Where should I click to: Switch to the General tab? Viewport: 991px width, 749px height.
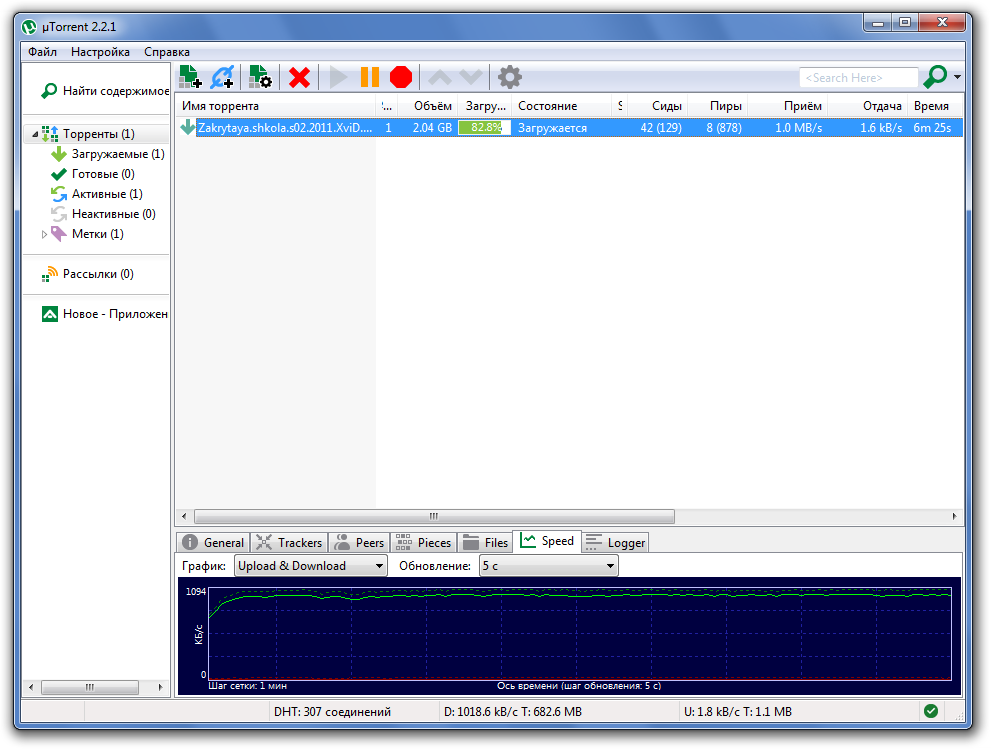tap(214, 542)
